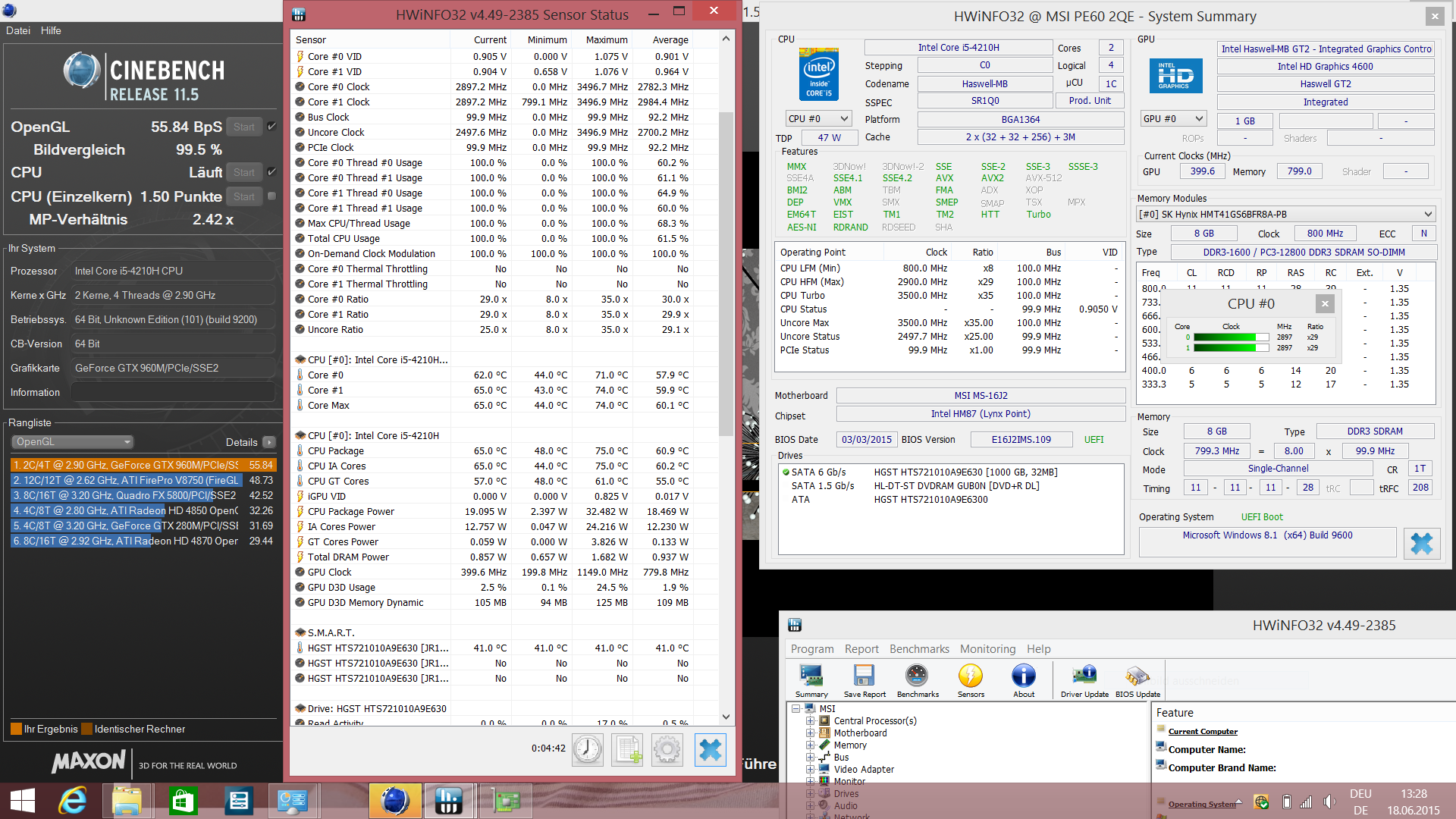Switch to HWiNFO via taskbar icon
The image size is (1456, 819).
[448, 801]
